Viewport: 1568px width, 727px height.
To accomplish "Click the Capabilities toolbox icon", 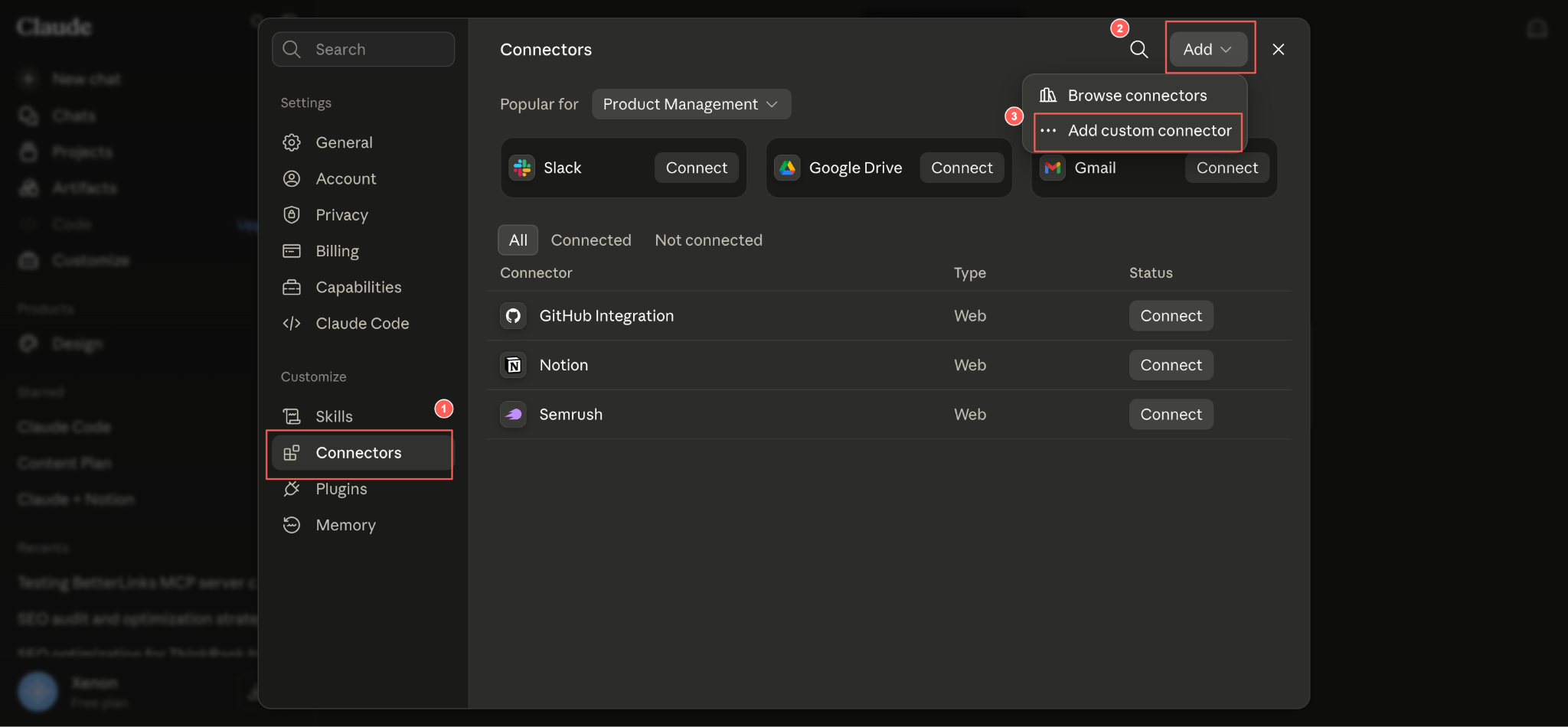I will click(292, 287).
